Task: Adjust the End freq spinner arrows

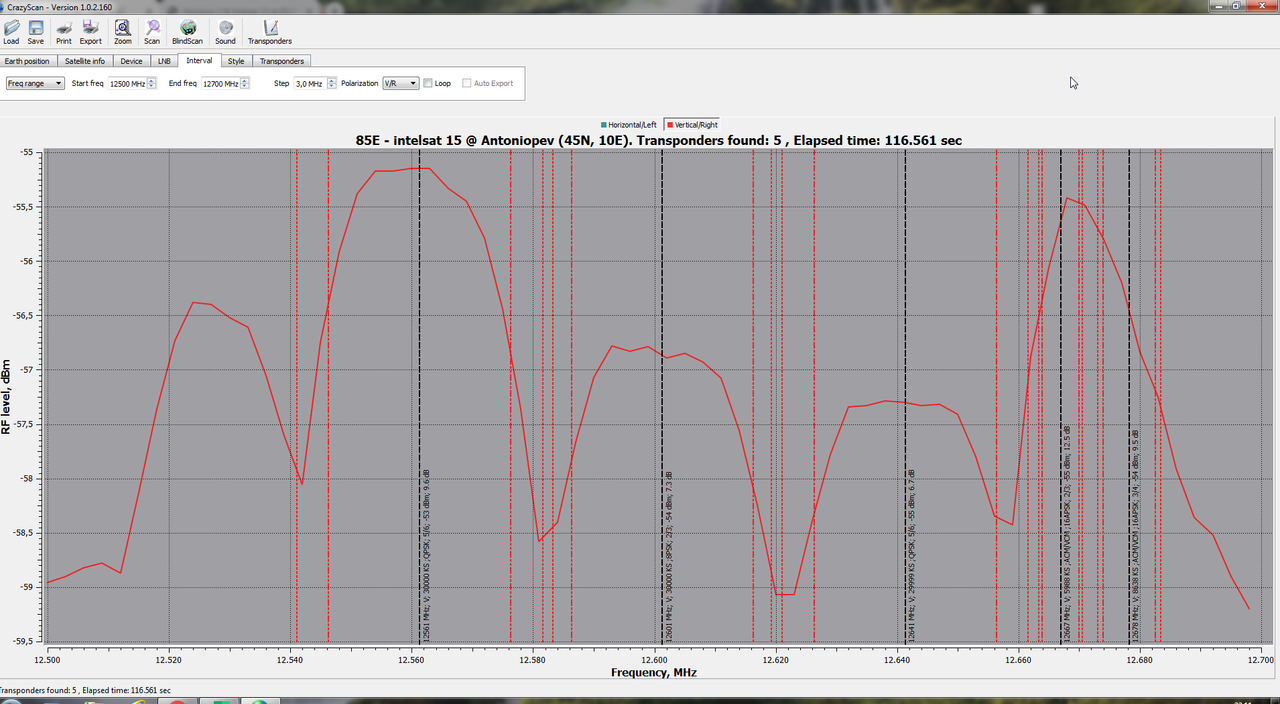Action: 245,84
